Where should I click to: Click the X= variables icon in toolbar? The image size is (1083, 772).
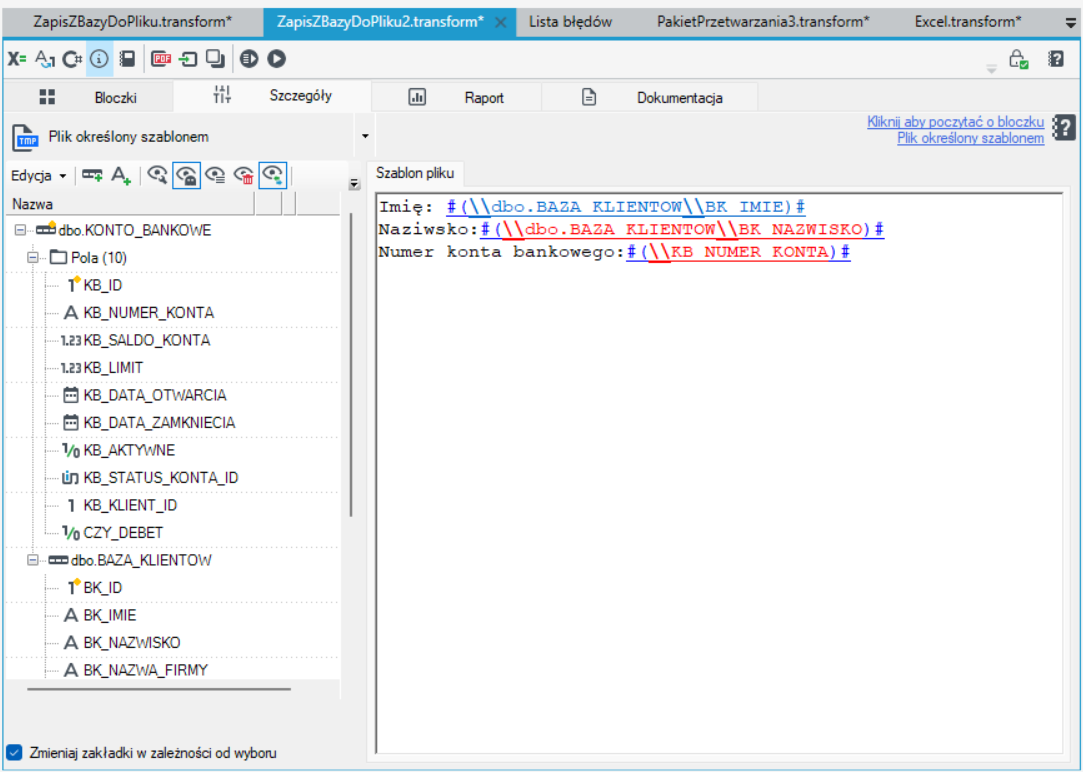17,59
